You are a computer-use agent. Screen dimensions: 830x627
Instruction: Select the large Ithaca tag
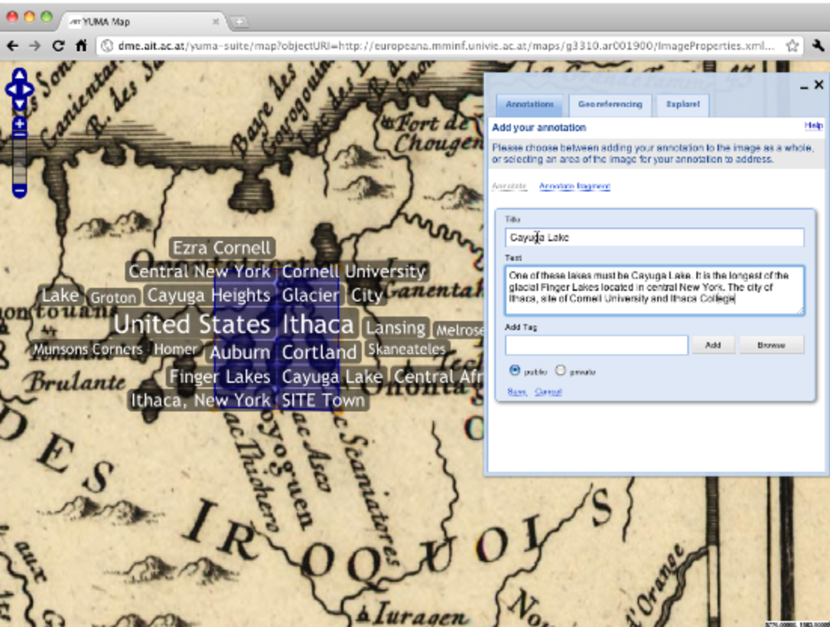318,324
